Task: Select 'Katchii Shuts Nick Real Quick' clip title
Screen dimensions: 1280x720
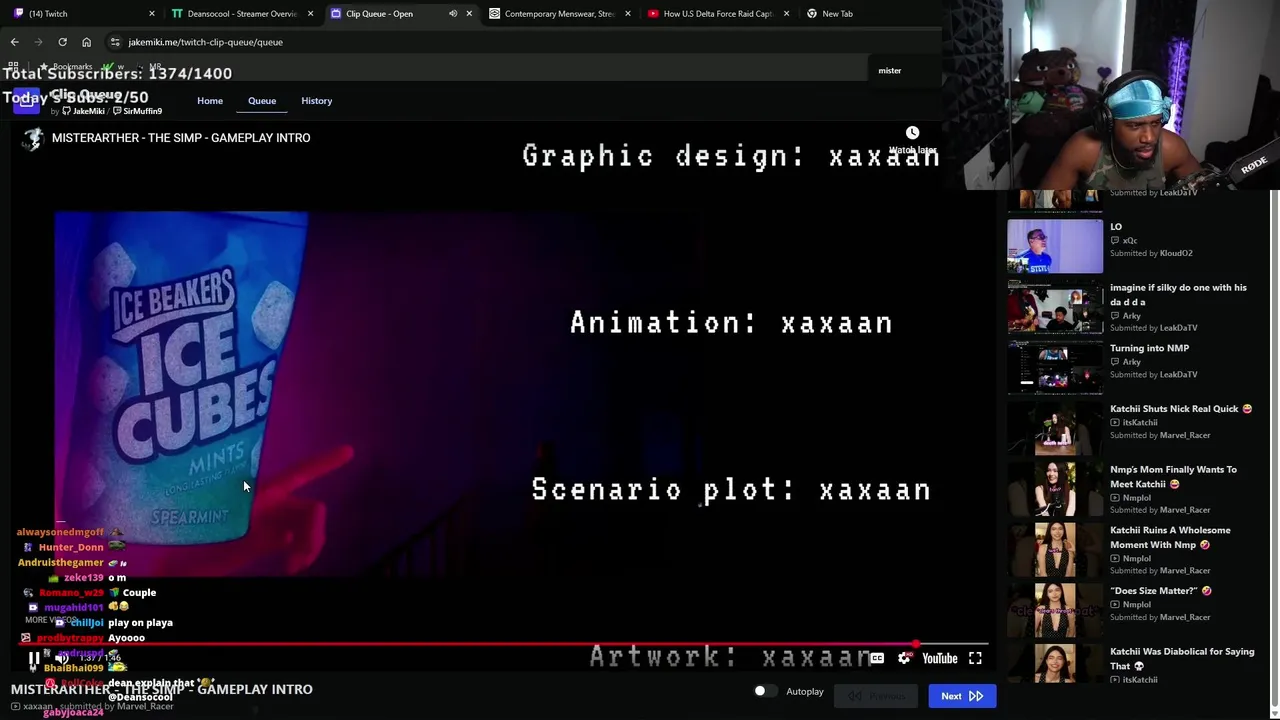Action: 1181,409
